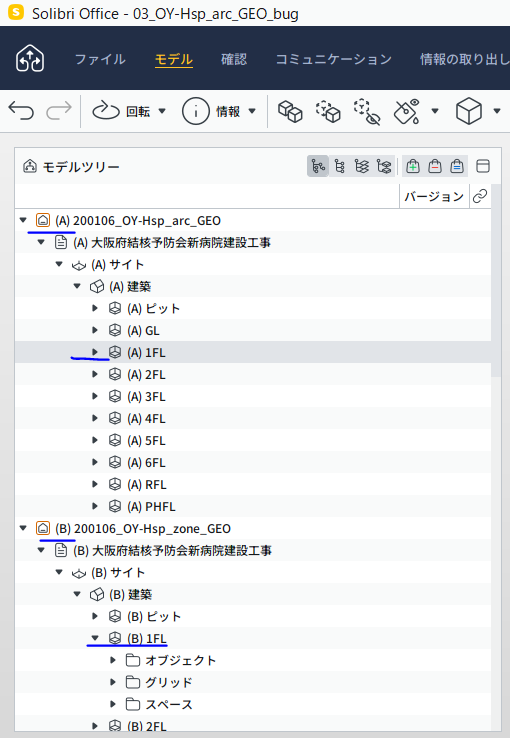Select the (A) RFL tree row
Screen dimensions: 510x738
pyautogui.click(x=253, y=484)
